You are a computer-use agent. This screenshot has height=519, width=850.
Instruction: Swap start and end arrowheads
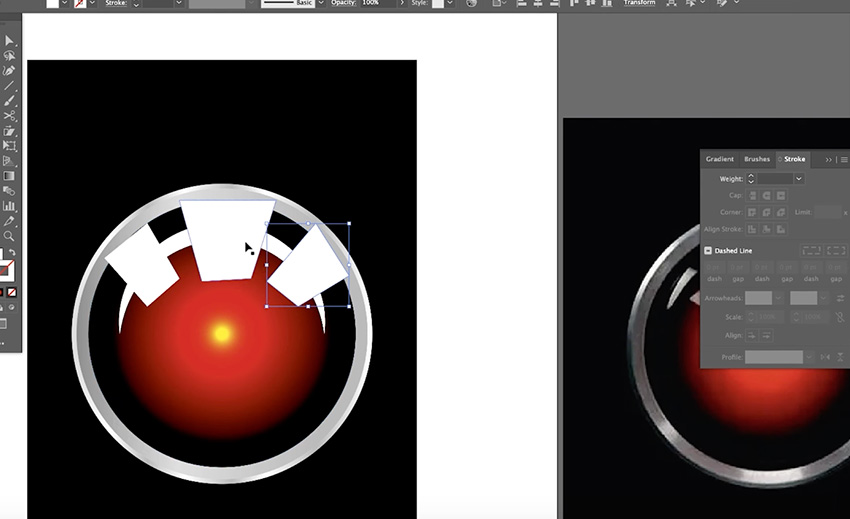point(840,298)
